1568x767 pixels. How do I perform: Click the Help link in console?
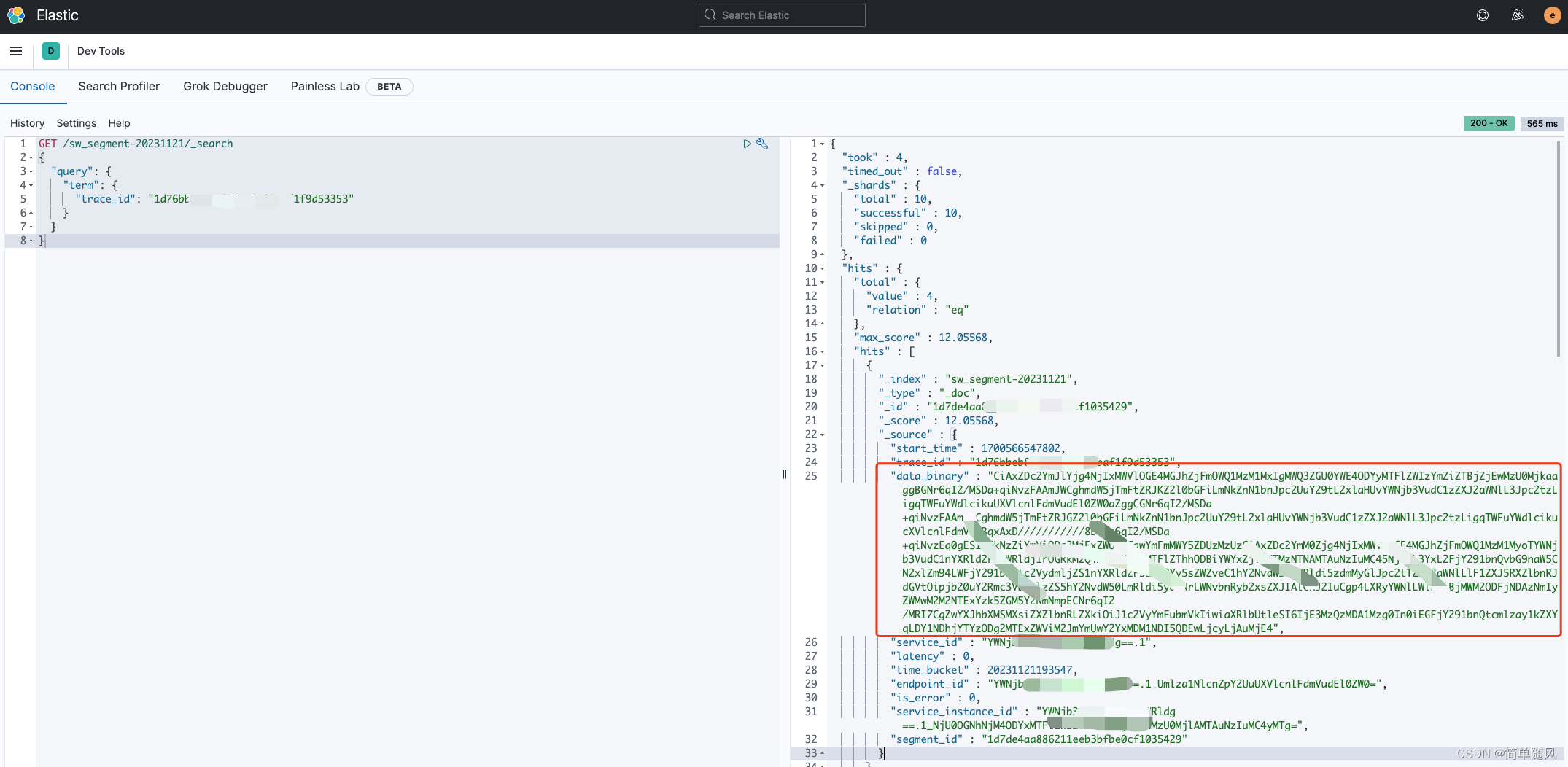point(120,123)
